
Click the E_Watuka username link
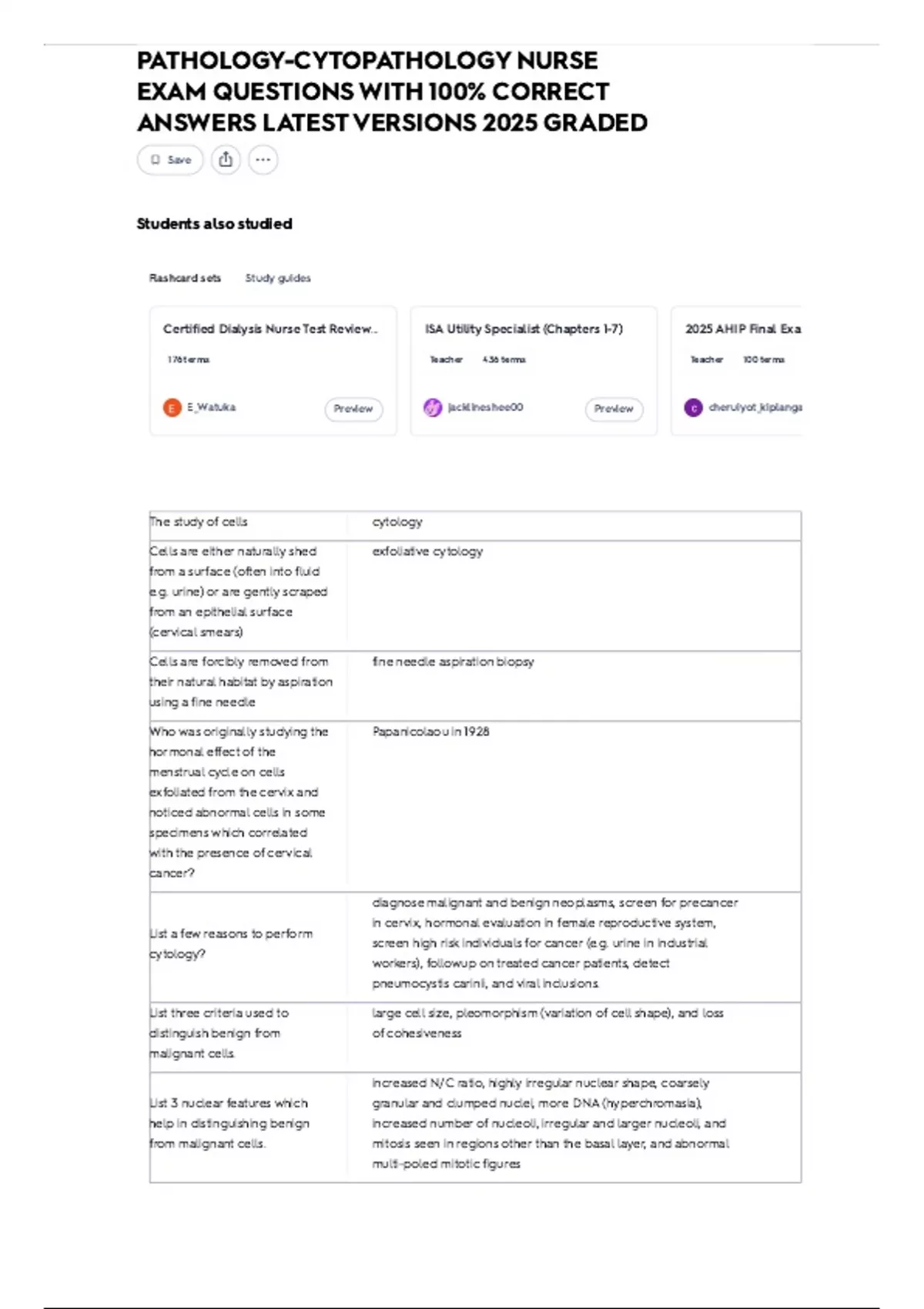(x=211, y=407)
